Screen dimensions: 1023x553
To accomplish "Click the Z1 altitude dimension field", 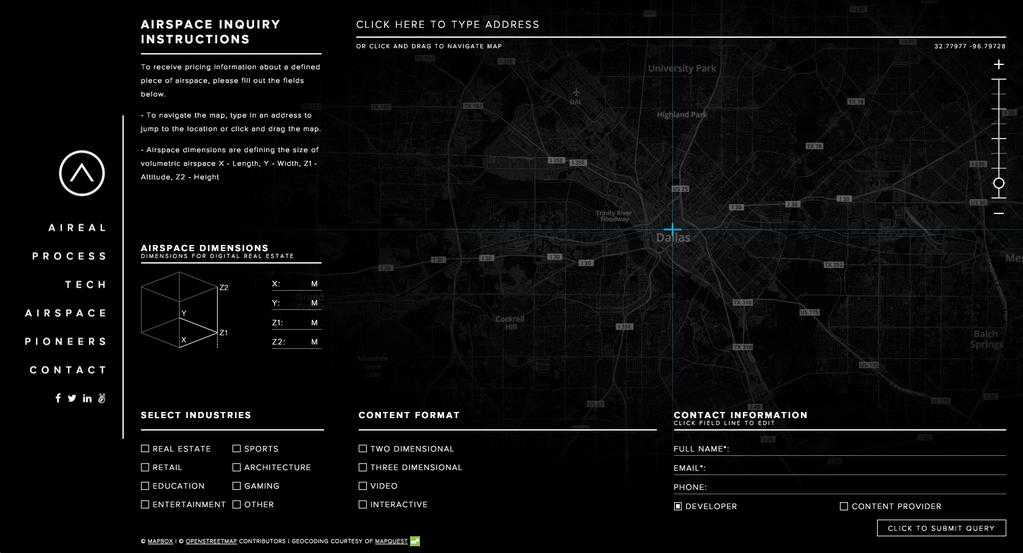I will pos(296,323).
